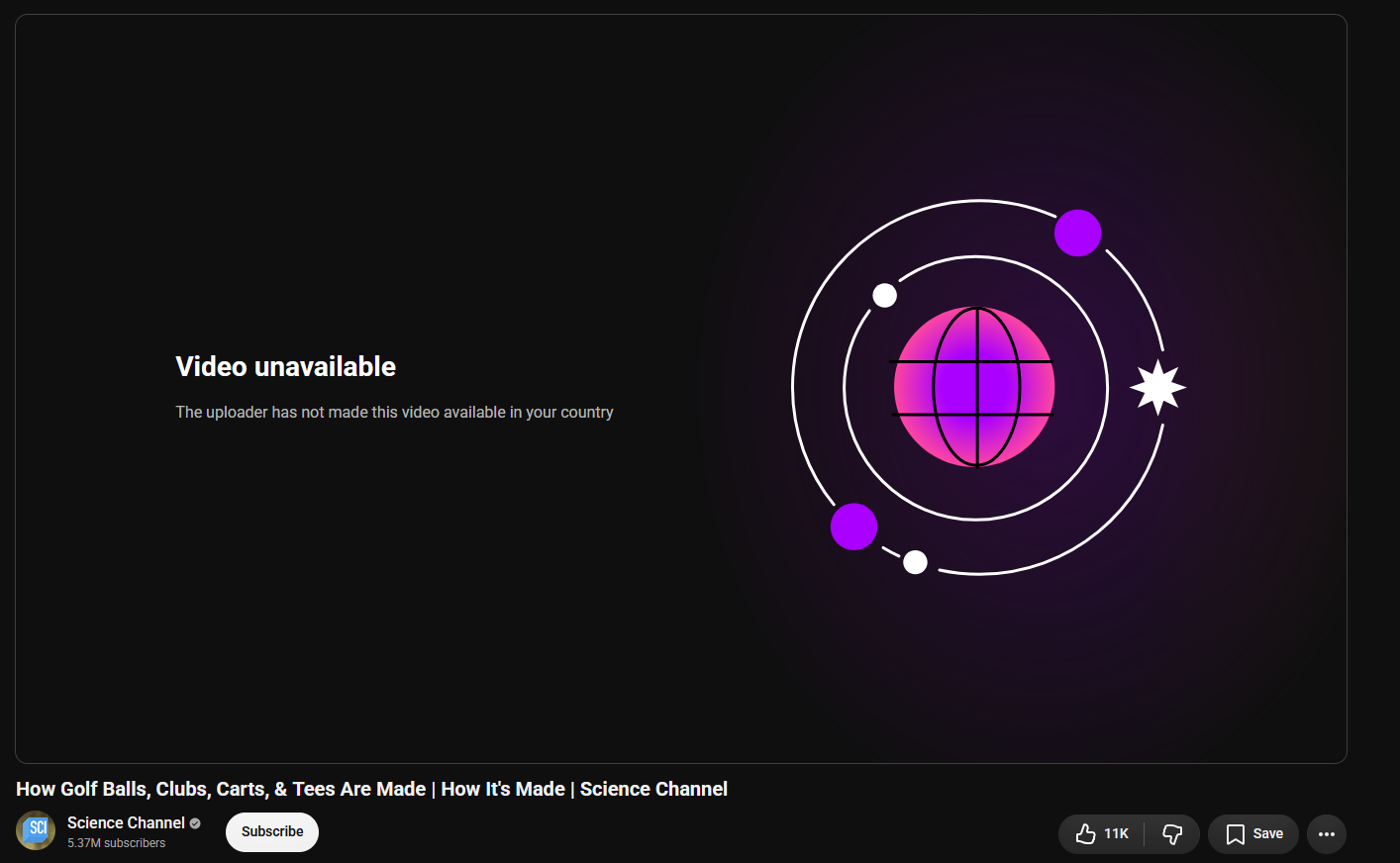Click the white dot at orbit bottom

tap(915, 562)
